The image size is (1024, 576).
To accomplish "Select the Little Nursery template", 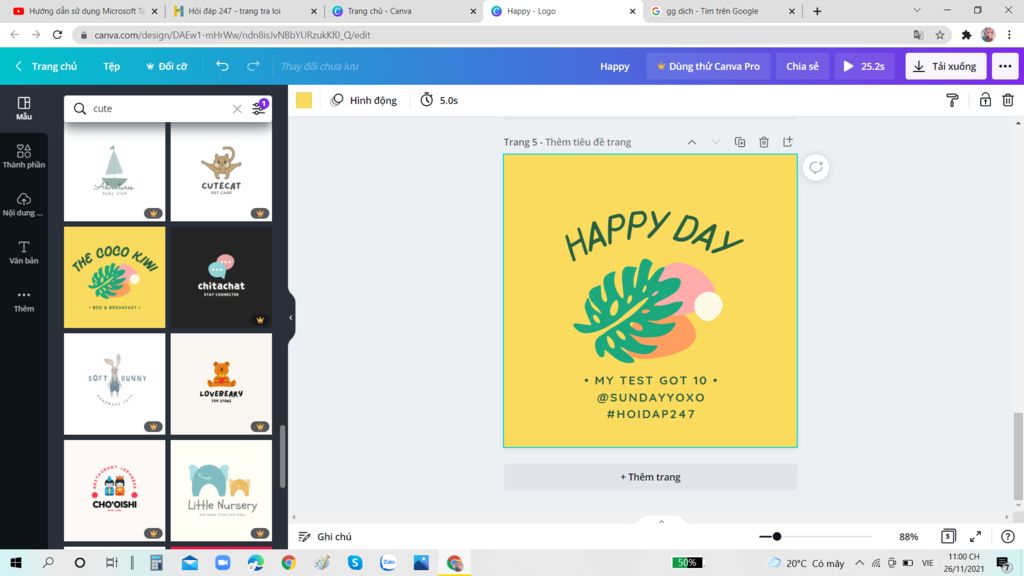I will point(221,490).
